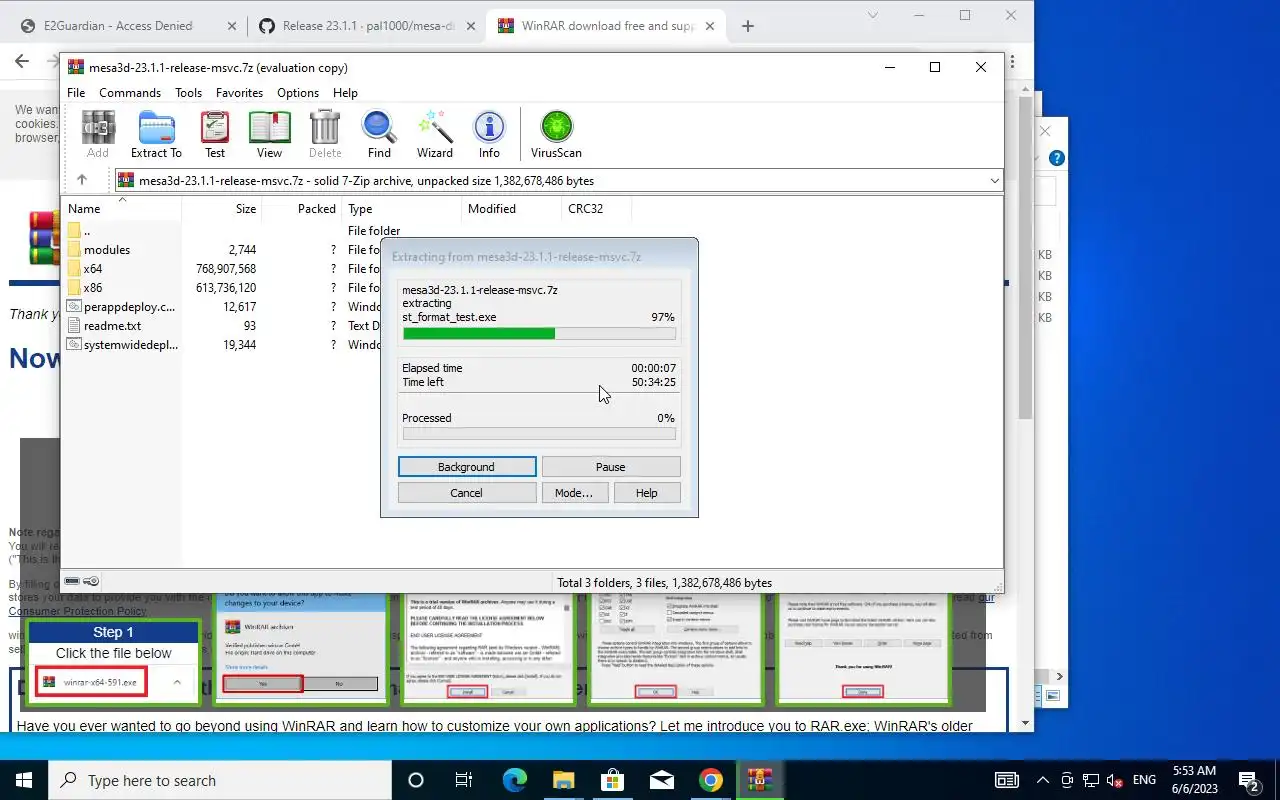This screenshot has height=800, width=1280.
Task: Run the VirusScan toolbar icon
Action: (556, 134)
